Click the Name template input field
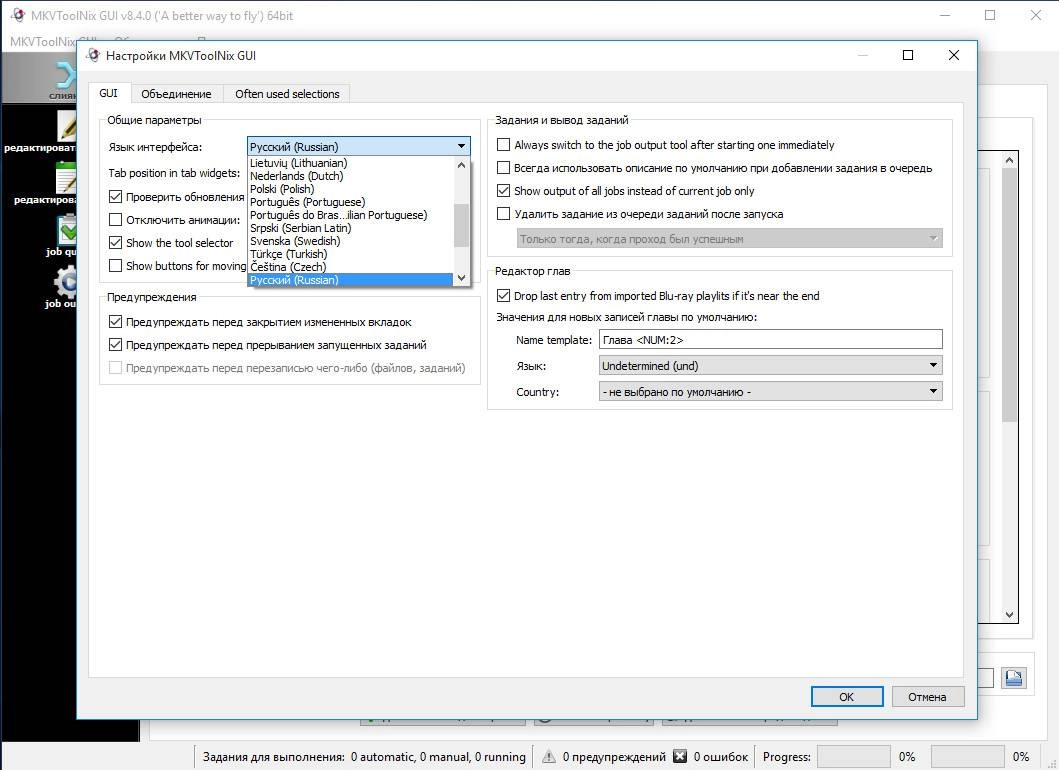1059x770 pixels. pos(771,339)
